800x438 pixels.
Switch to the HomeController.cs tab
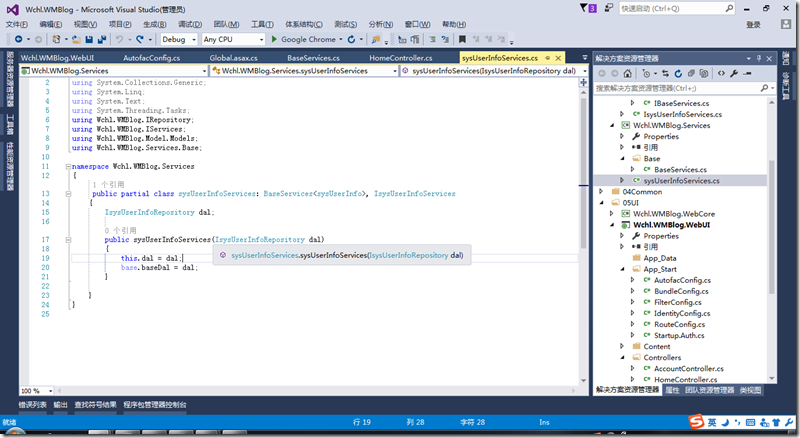[x=401, y=58]
